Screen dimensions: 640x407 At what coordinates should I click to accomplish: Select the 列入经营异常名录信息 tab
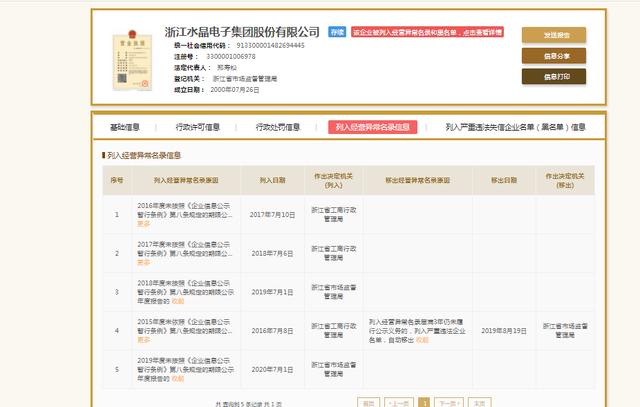click(x=372, y=127)
